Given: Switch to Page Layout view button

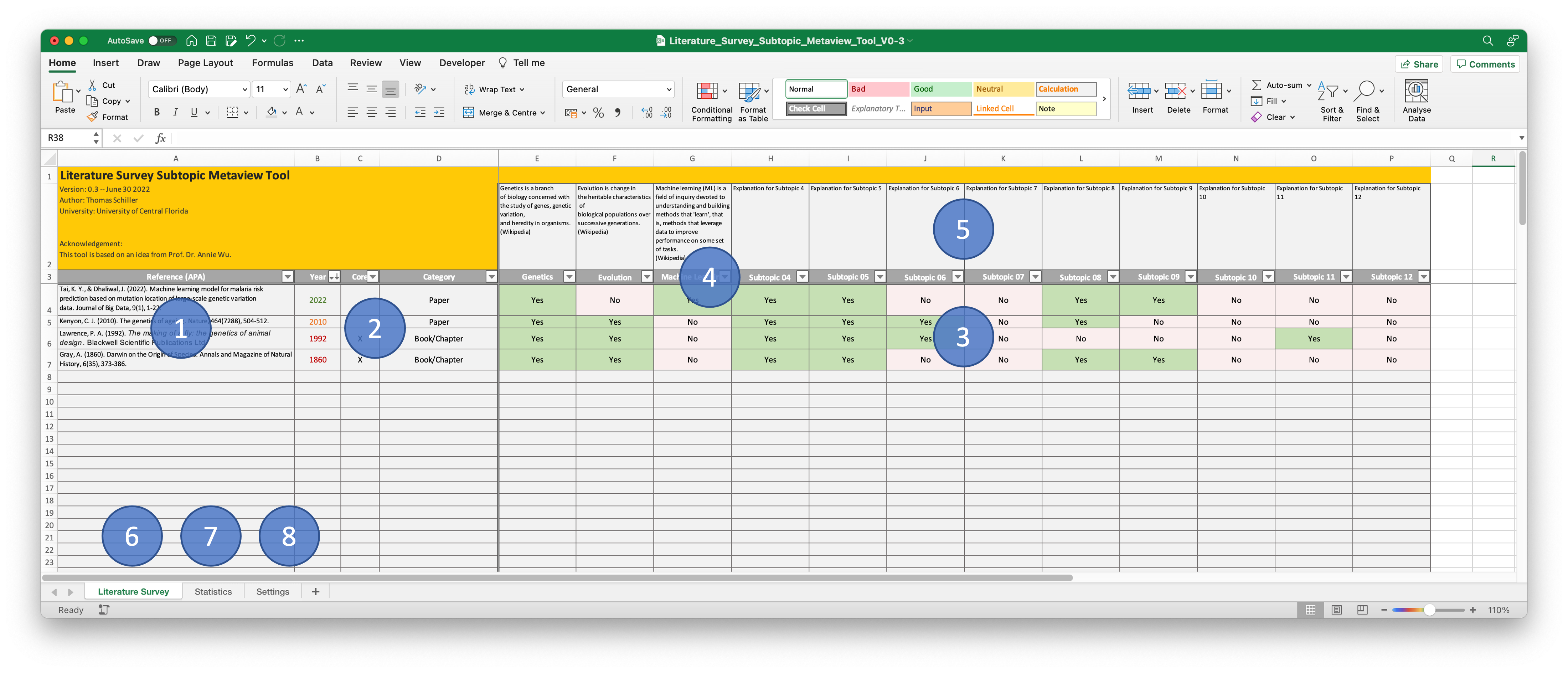Looking at the screenshot, I should [1336, 610].
